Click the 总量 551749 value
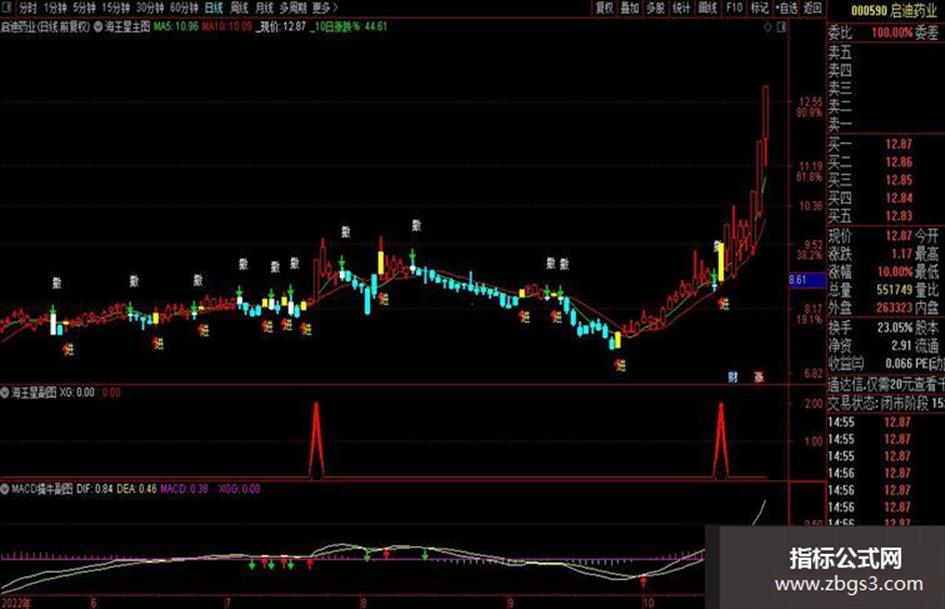945x609 pixels. (x=894, y=290)
